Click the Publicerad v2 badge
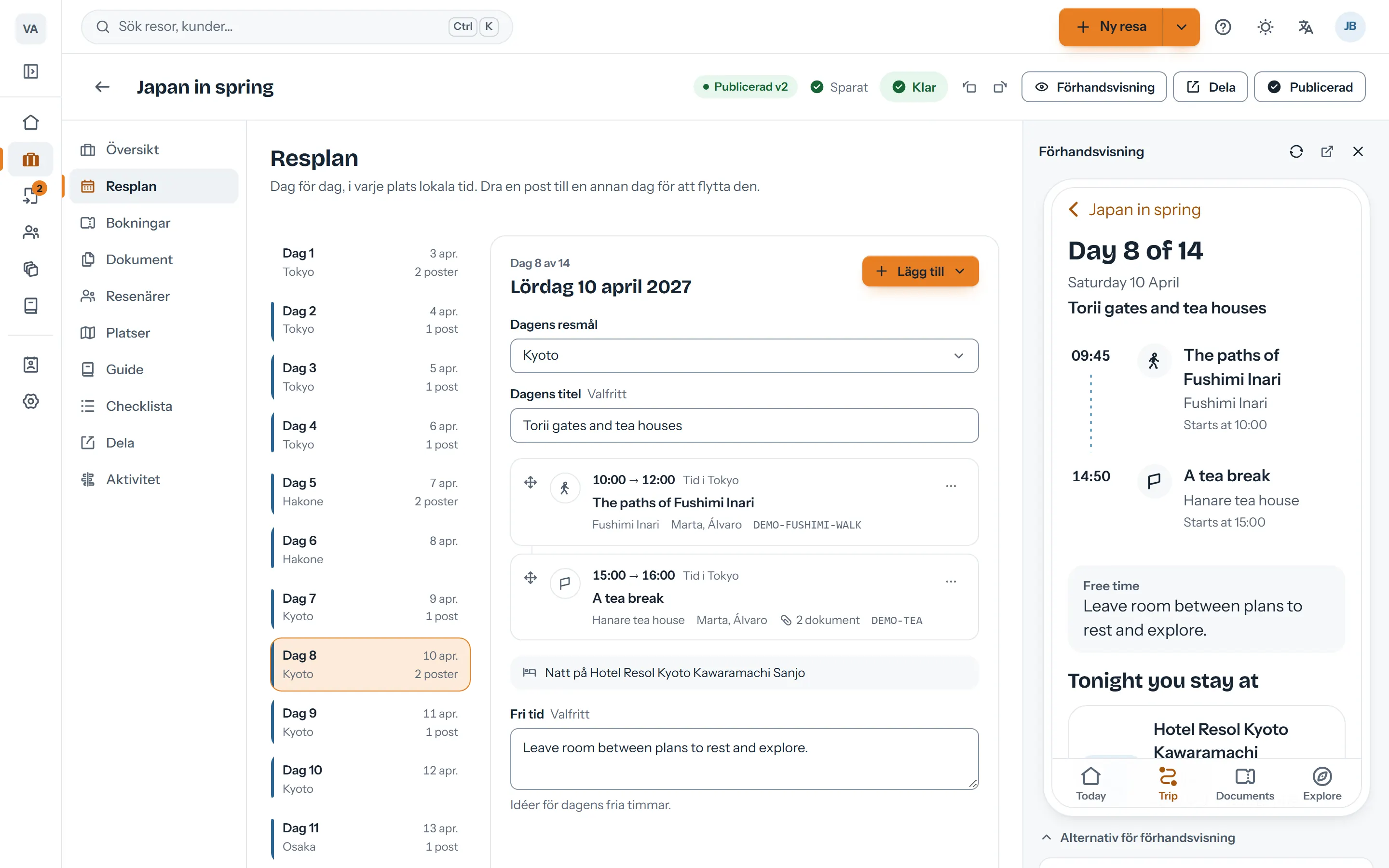Viewport: 1389px width, 868px height. point(745,87)
